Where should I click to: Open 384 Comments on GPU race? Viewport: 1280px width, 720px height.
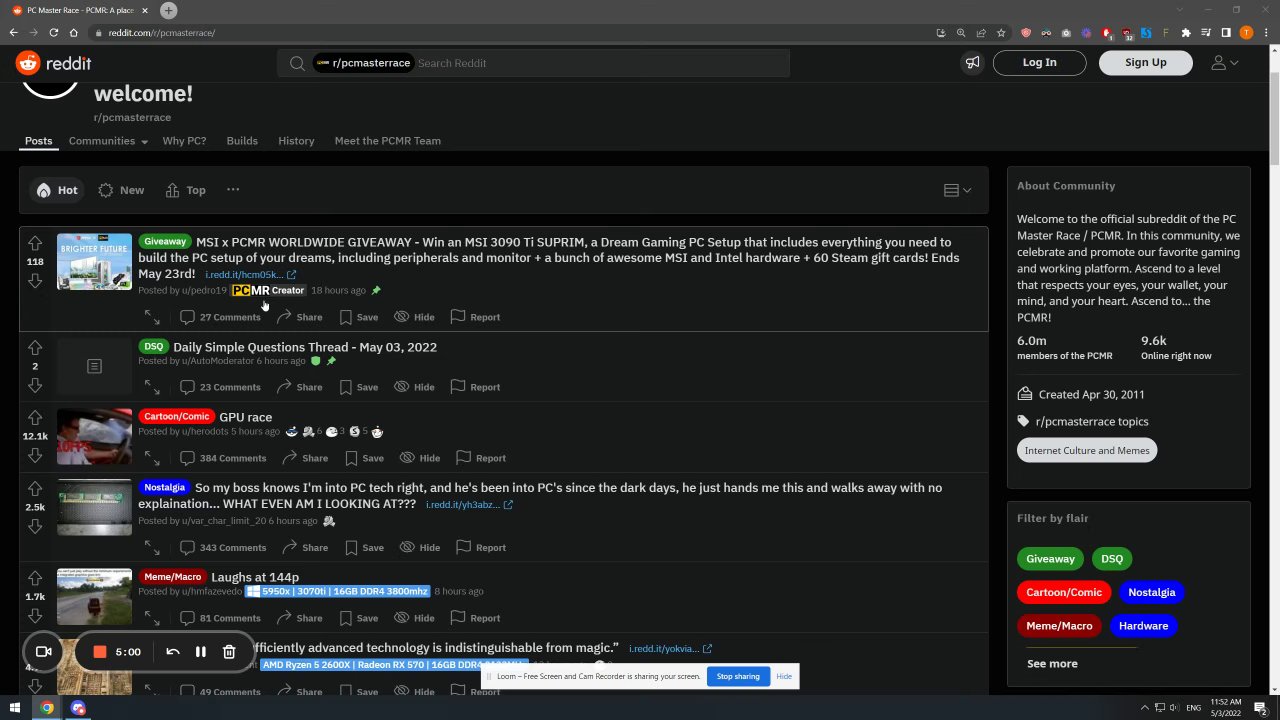tap(223, 458)
